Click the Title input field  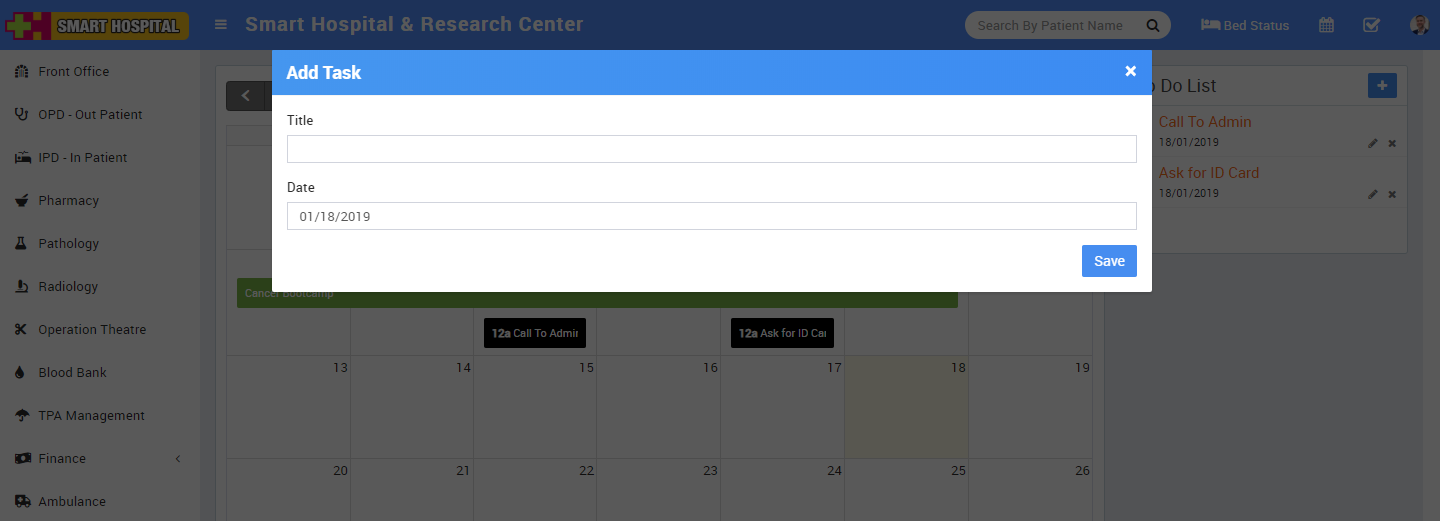(x=711, y=149)
